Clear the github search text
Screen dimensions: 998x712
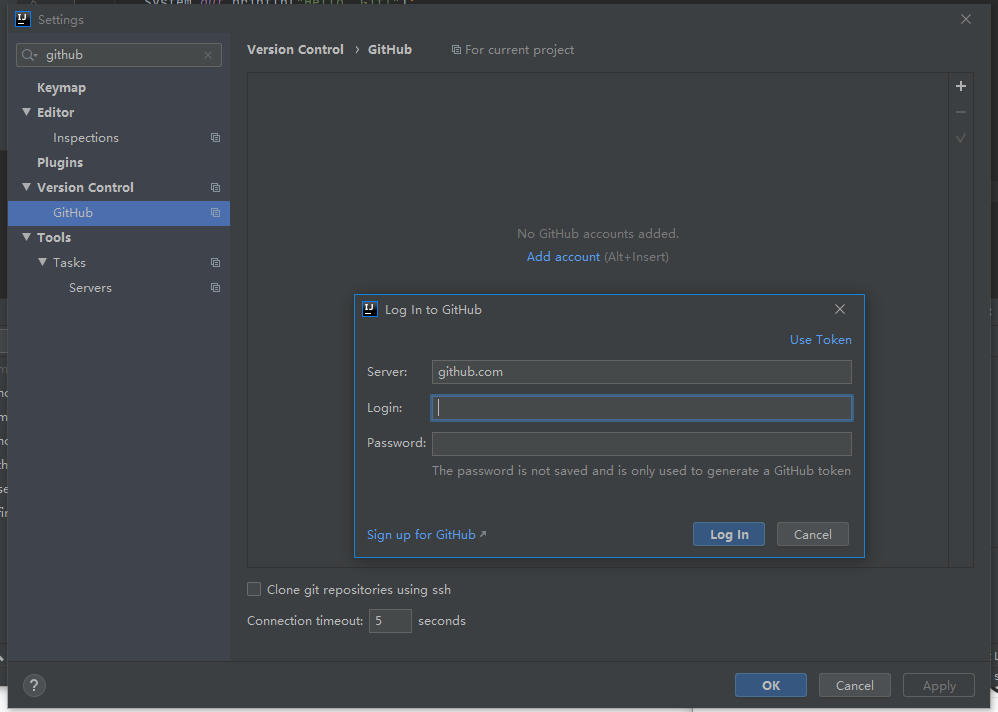coord(207,55)
